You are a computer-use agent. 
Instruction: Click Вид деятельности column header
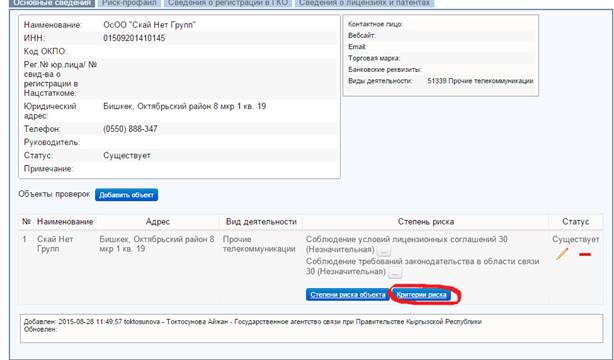pos(261,222)
